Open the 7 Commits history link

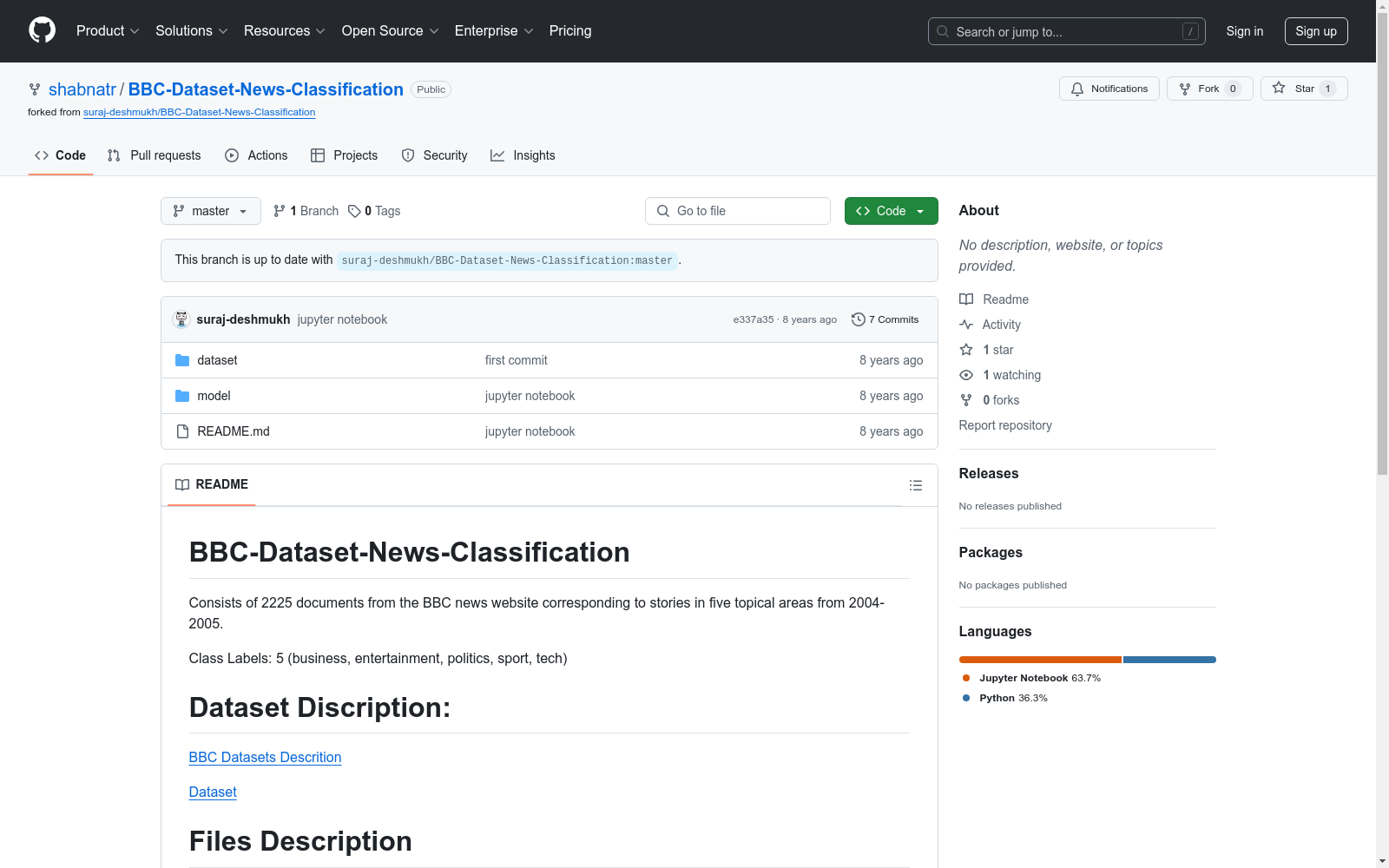[885, 319]
